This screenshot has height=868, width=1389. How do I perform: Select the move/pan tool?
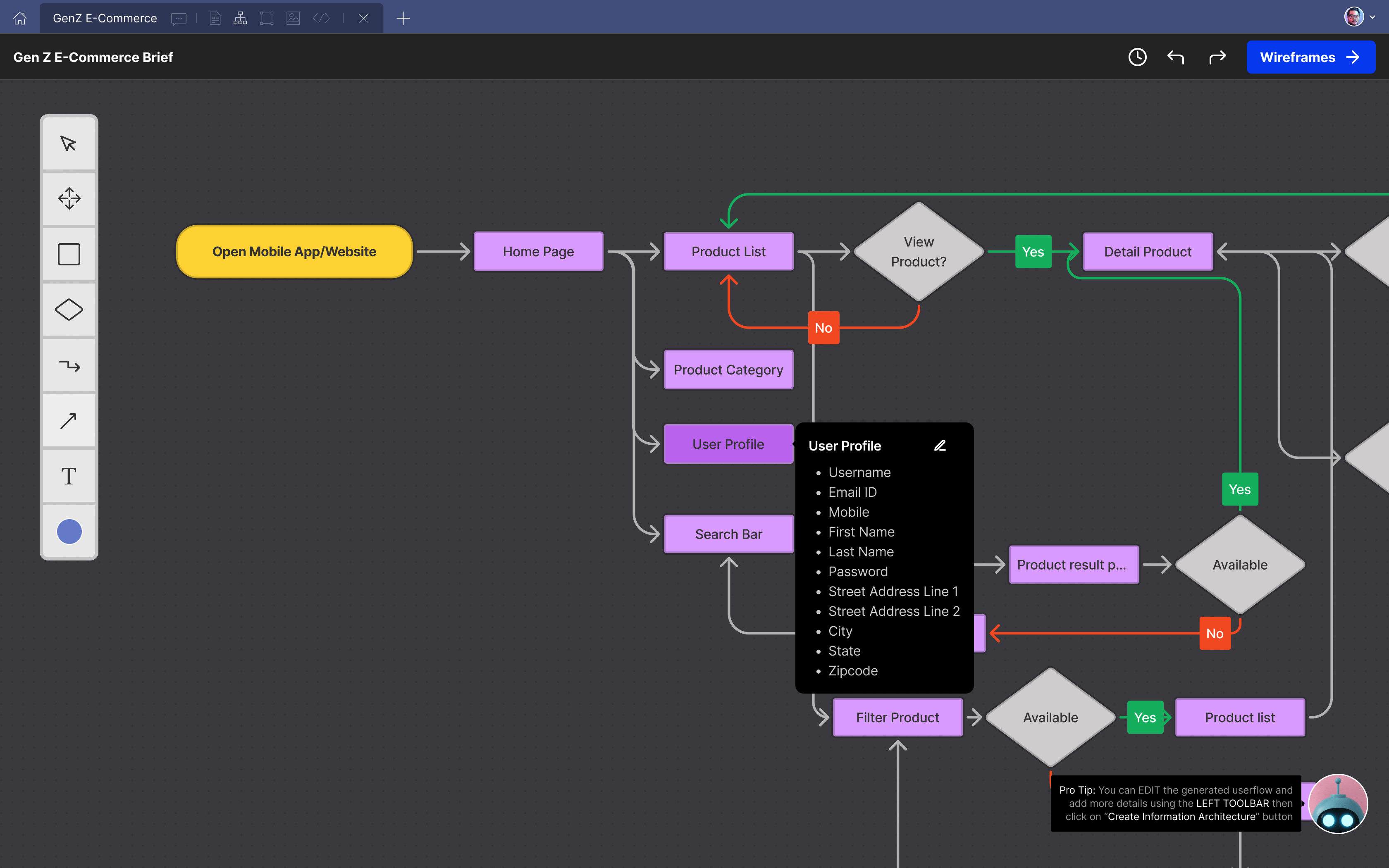[69, 199]
